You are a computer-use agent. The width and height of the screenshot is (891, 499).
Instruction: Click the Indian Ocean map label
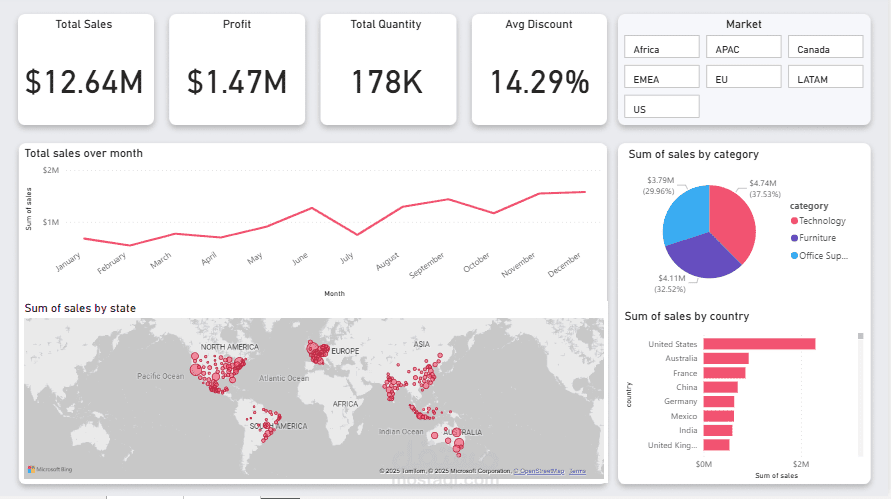click(401, 432)
